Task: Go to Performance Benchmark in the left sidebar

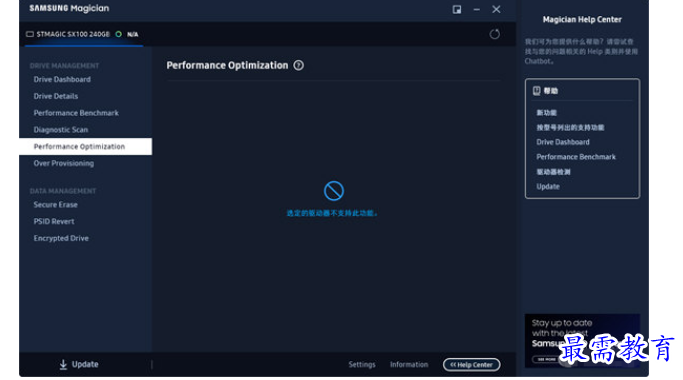Action: click(x=76, y=113)
